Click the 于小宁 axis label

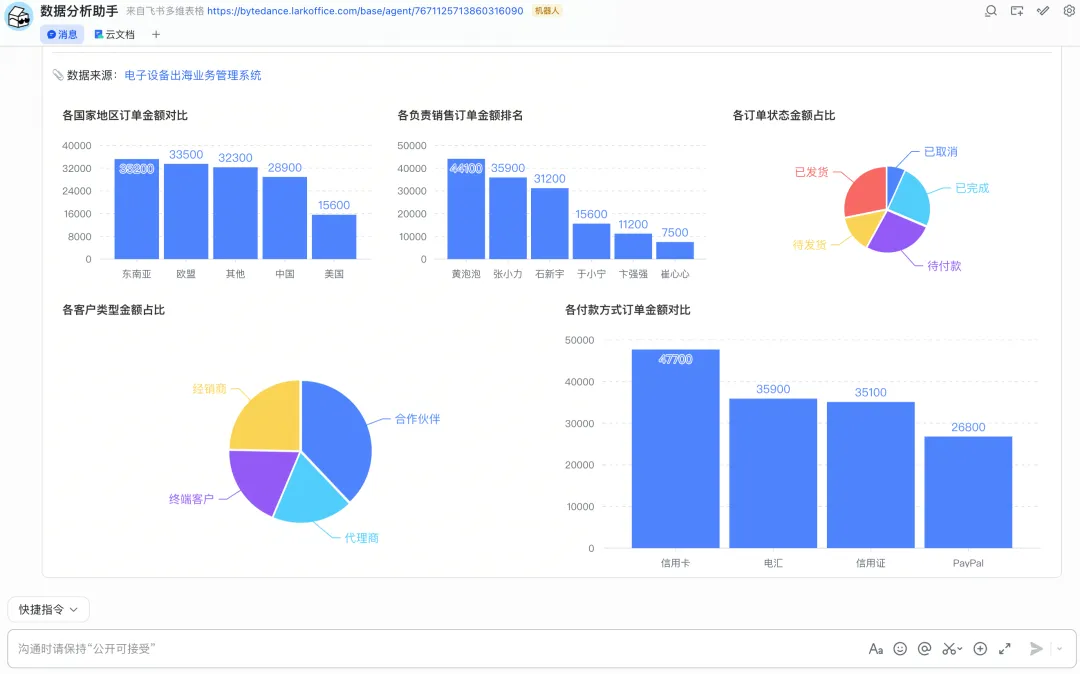point(592,274)
